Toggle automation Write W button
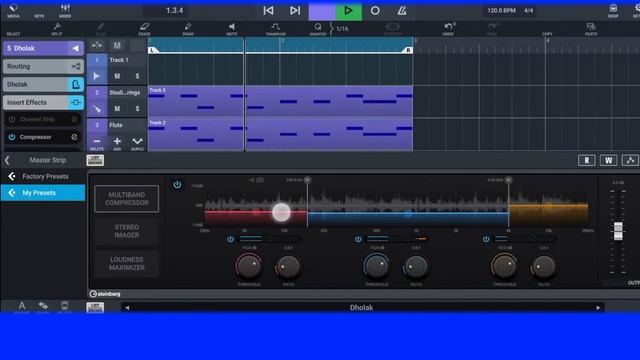640x360 pixels. pos(608,160)
